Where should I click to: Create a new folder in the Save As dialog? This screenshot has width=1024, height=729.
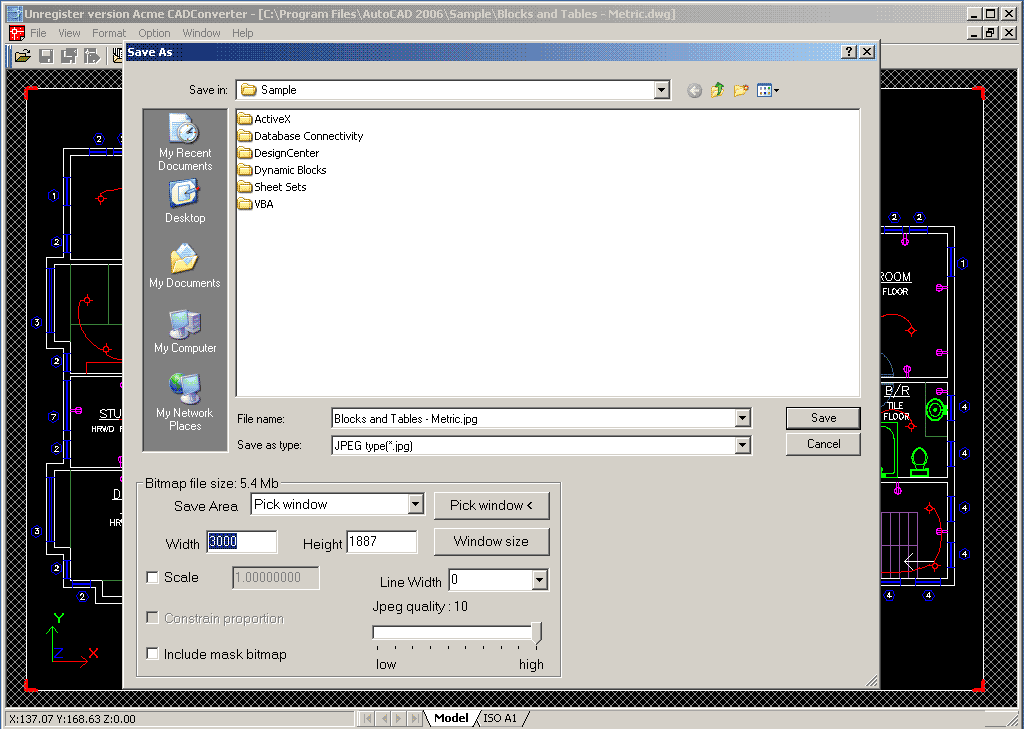tap(741, 89)
